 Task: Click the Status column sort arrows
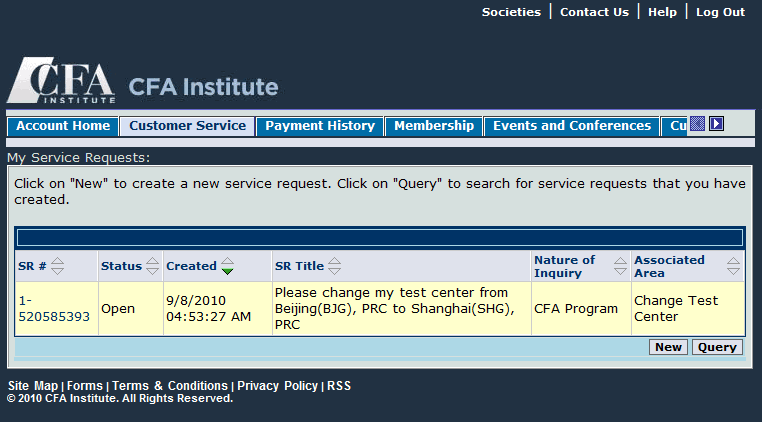[152, 266]
